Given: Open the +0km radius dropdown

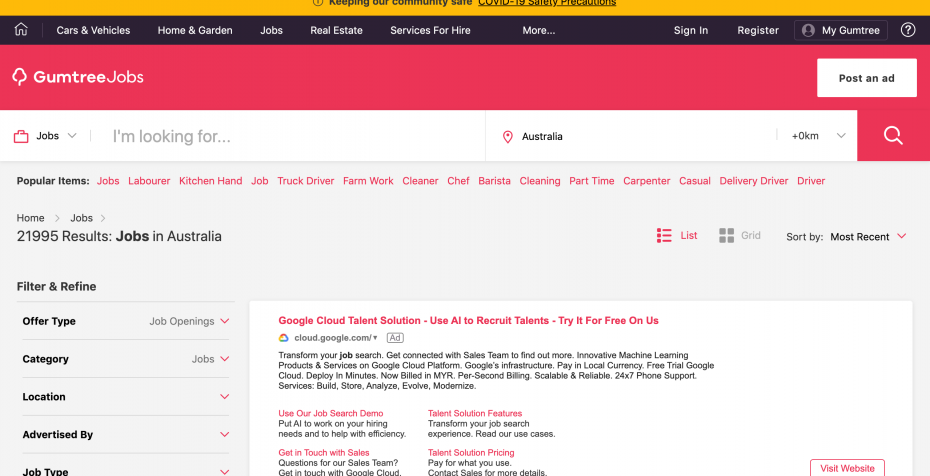Looking at the screenshot, I should (818, 136).
